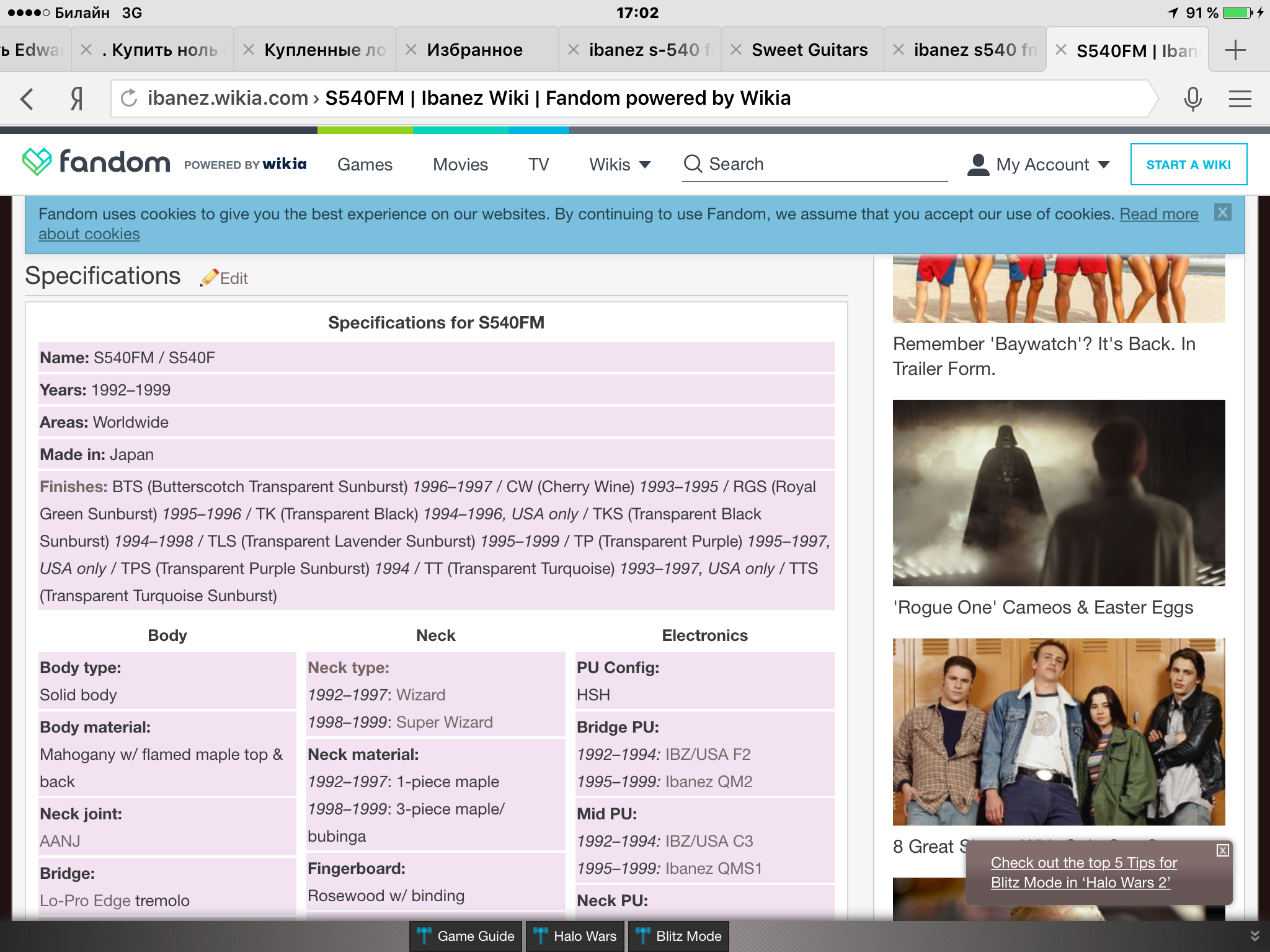
Task: Open a new tab with the plus icon
Action: [1235, 50]
